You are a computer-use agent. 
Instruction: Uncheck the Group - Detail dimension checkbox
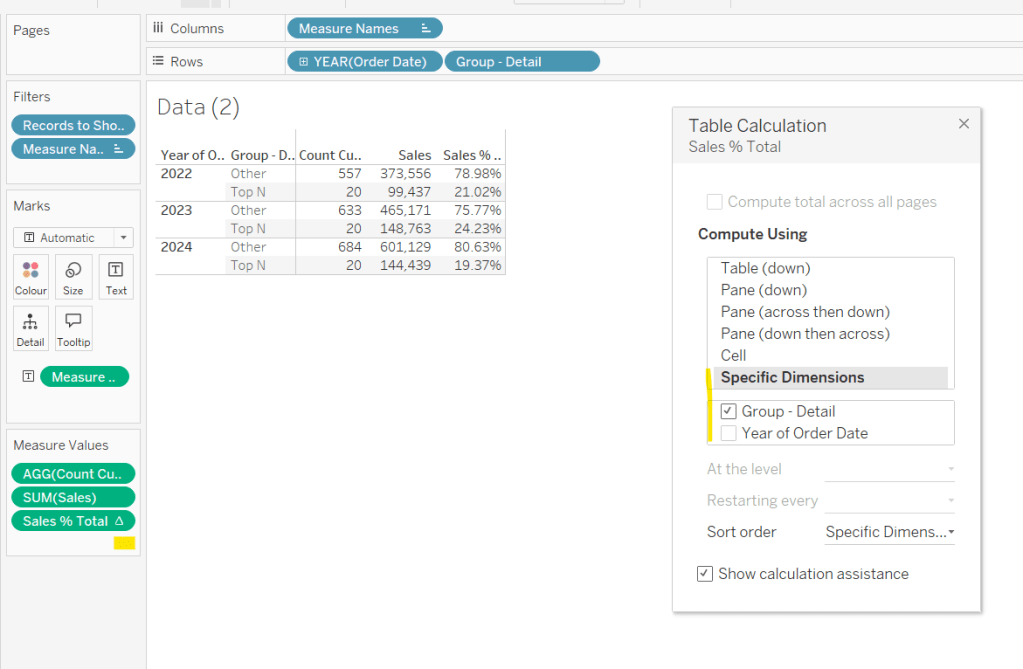pos(729,411)
